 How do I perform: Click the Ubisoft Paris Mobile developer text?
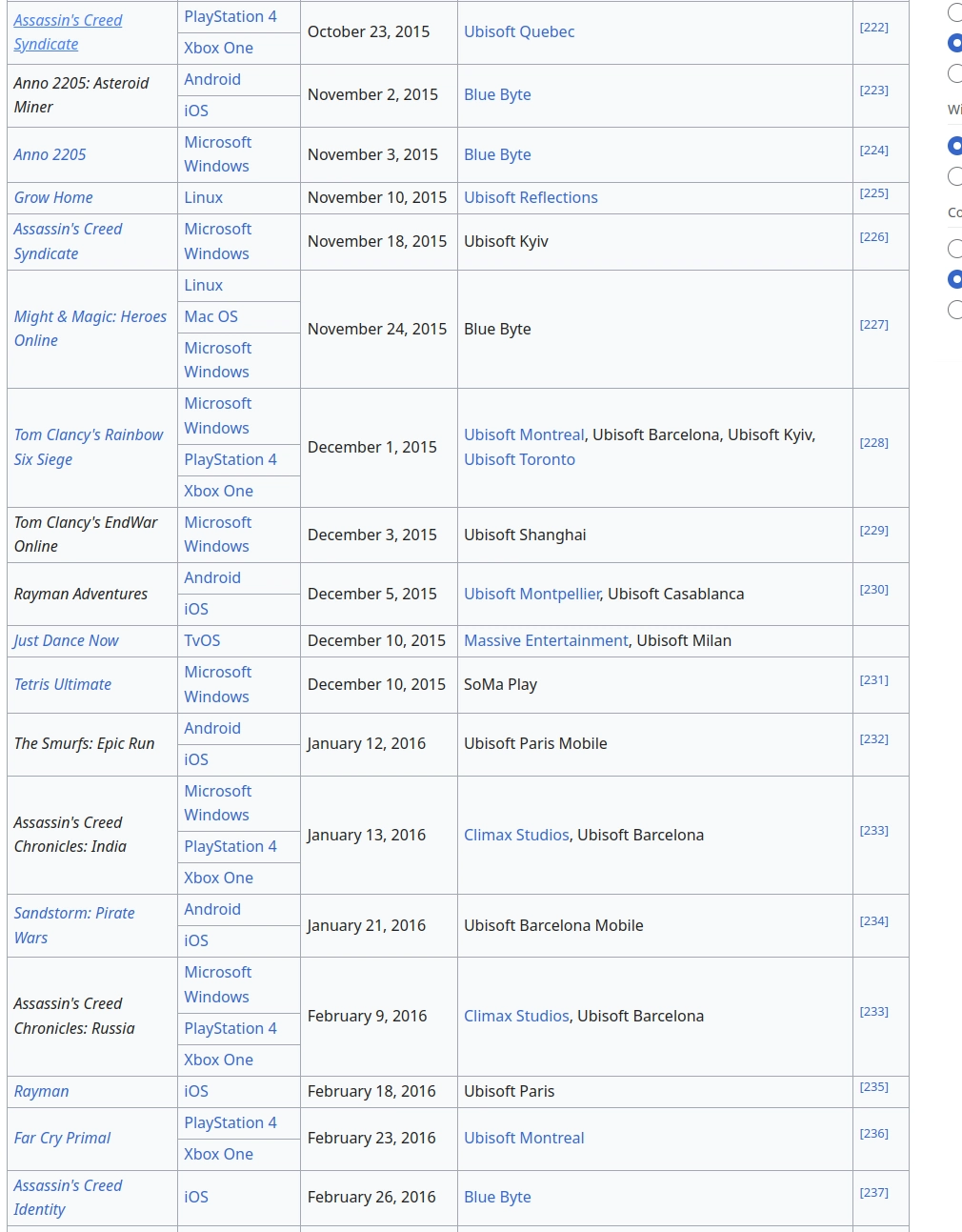(x=535, y=743)
